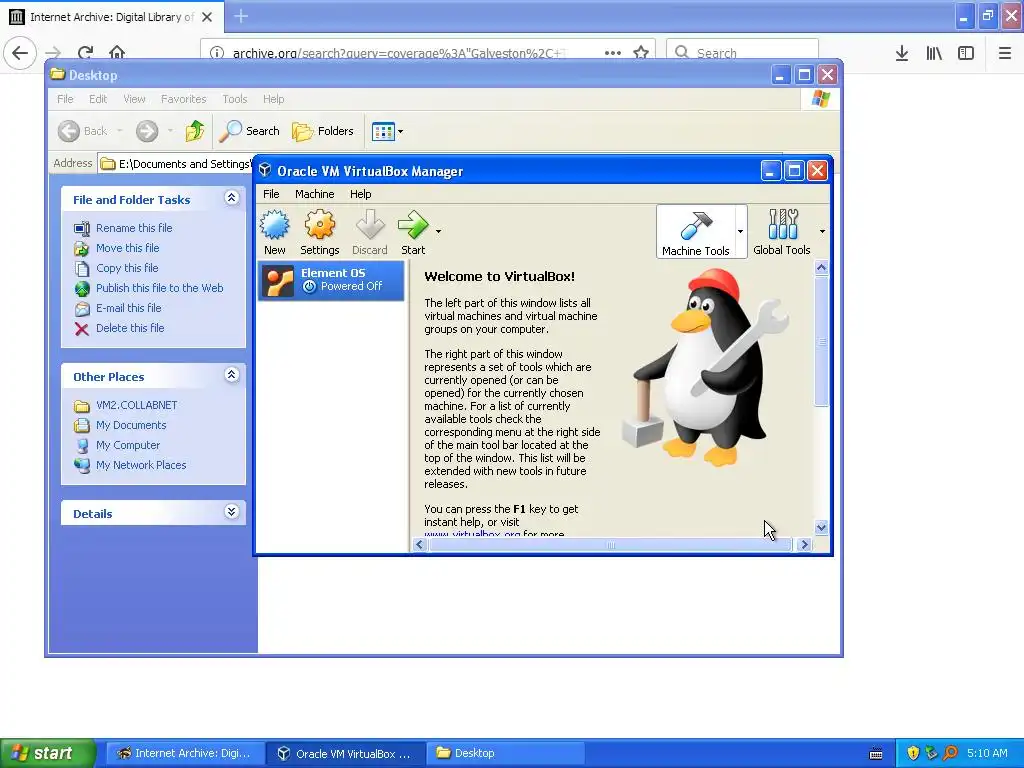Open VirtualBox machine Settings gear

click(x=319, y=232)
